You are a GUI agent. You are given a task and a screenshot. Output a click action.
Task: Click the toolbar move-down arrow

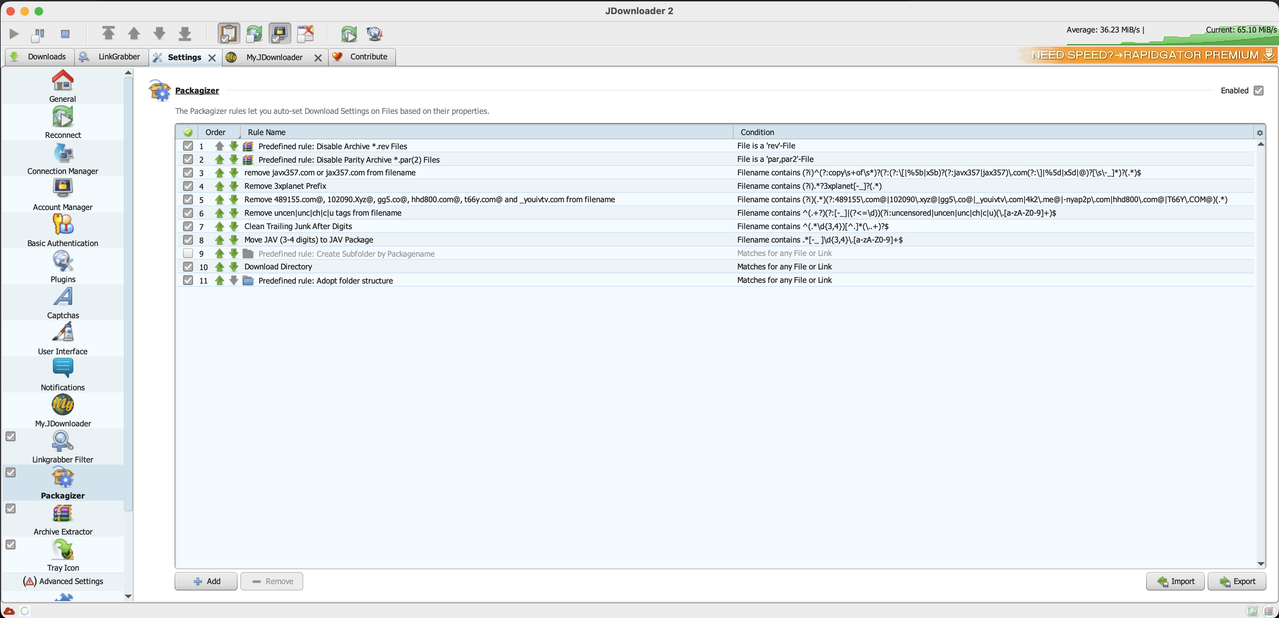pos(159,34)
